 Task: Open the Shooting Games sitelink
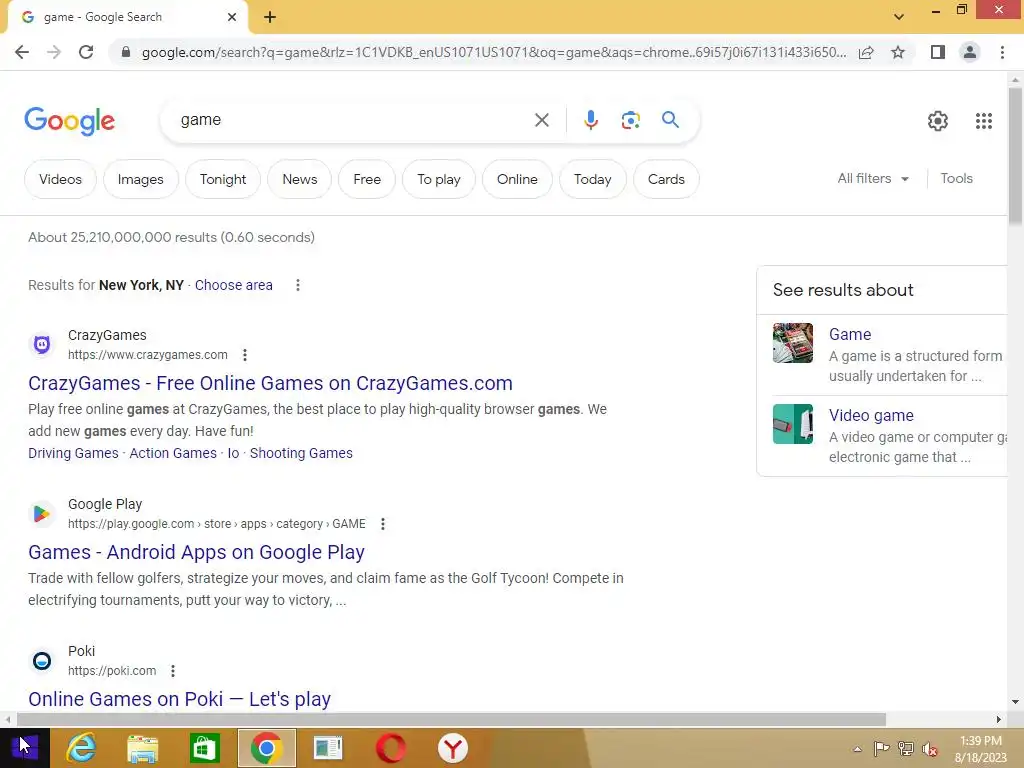(x=301, y=453)
